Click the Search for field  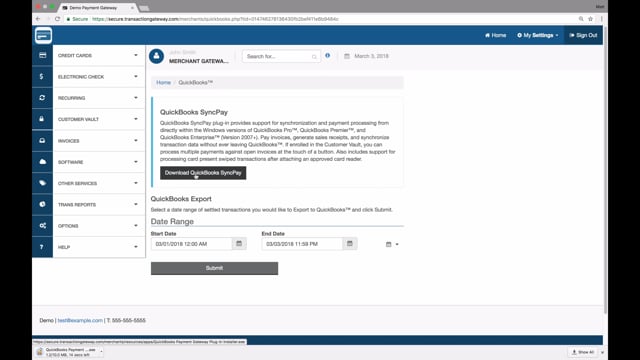(281, 56)
